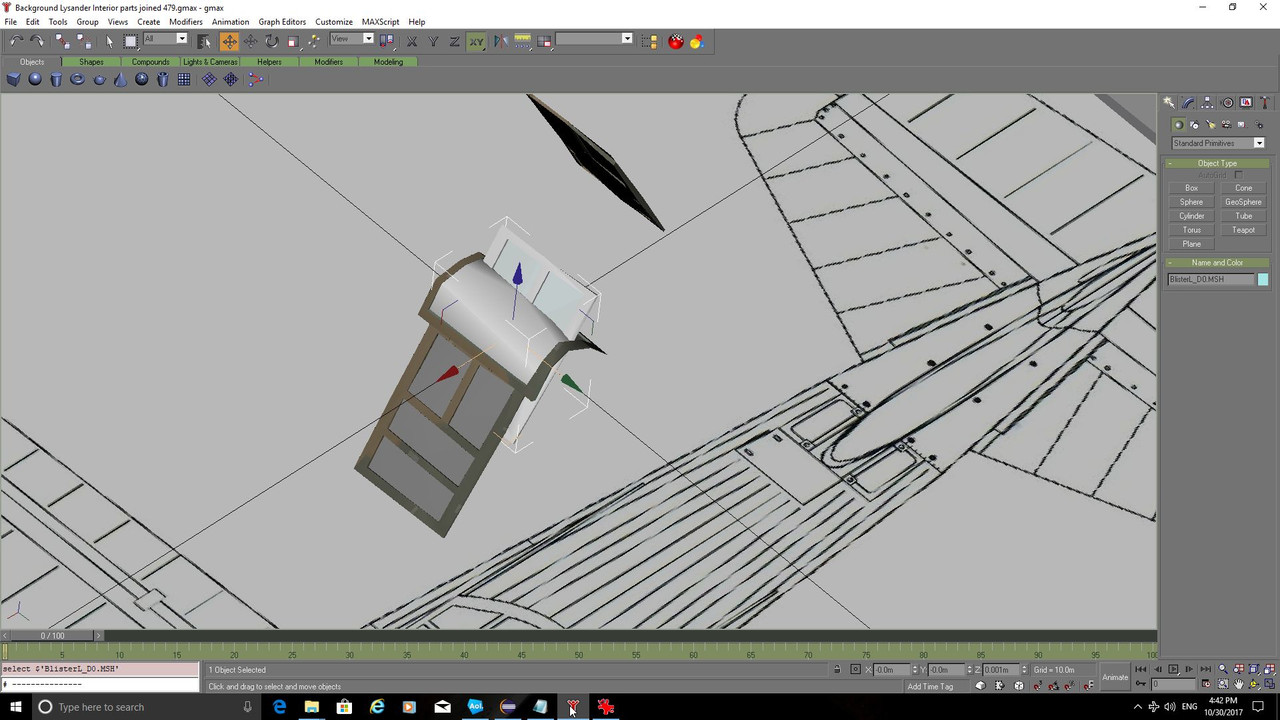This screenshot has height=720, width=1280.
Task: Click the MAXScript listener input field
Action: [x=100, y=684]
